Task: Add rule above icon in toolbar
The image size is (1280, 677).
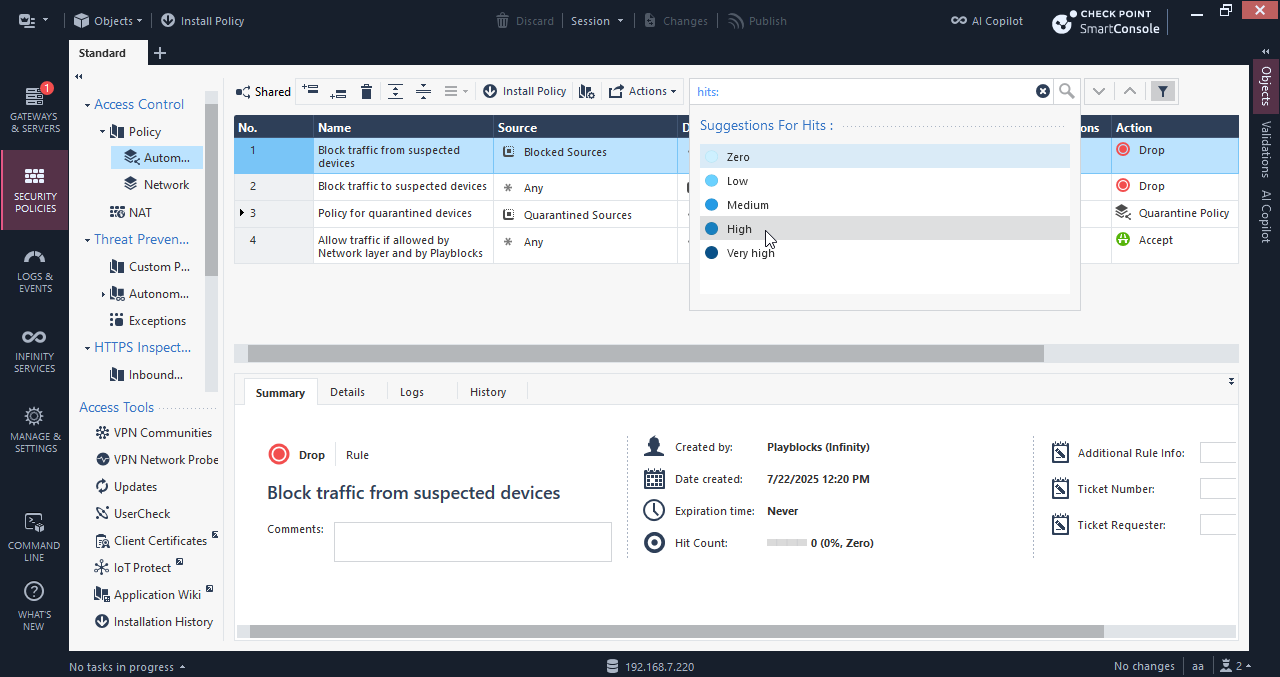Action: click(311, 91)
